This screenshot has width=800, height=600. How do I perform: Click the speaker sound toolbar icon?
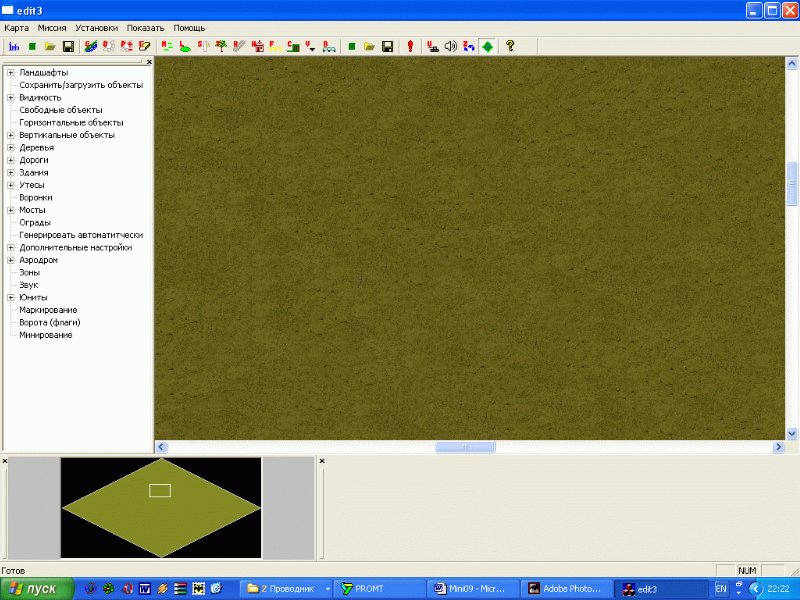coord(451,46)
